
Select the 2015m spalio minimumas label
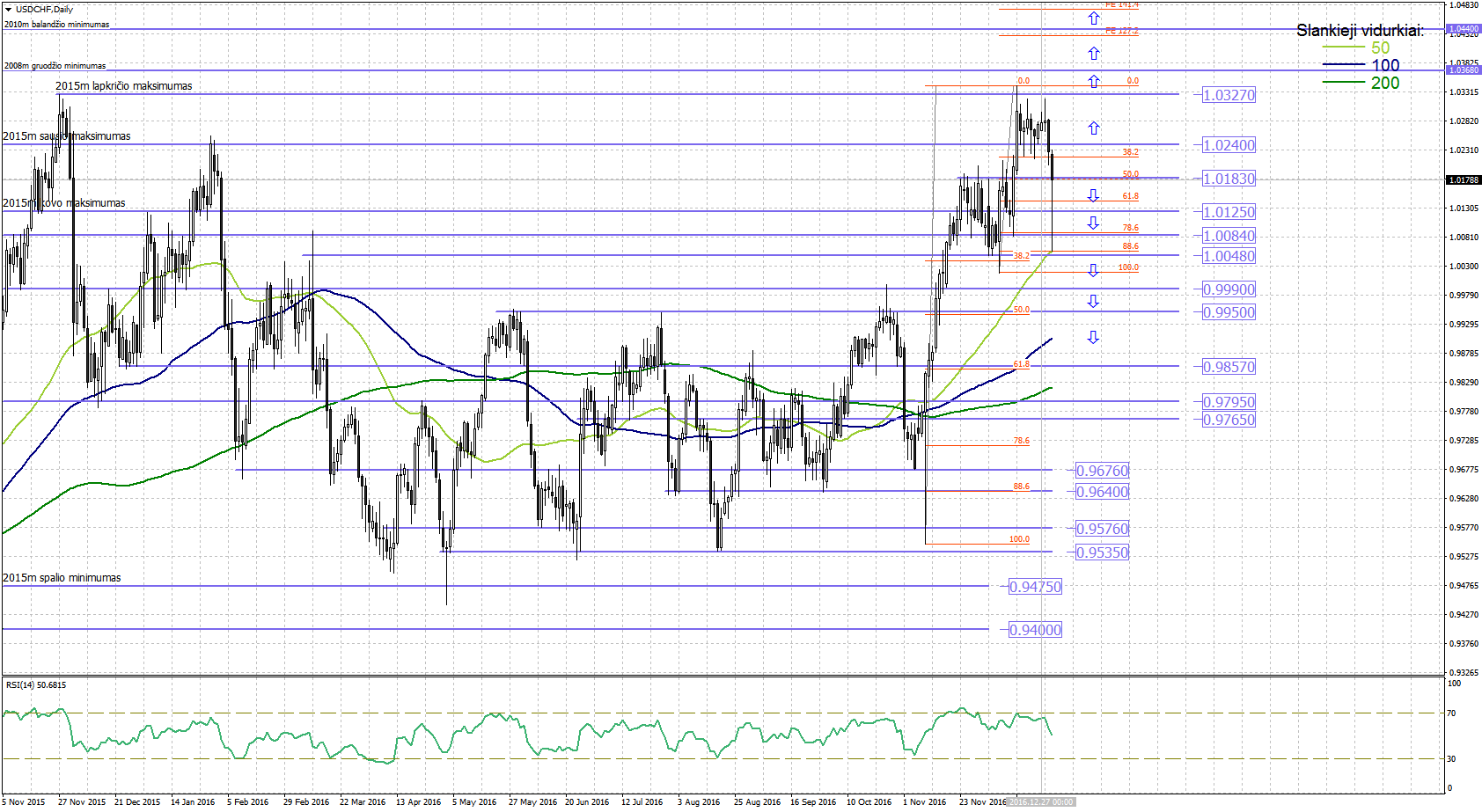pos(62,578)
